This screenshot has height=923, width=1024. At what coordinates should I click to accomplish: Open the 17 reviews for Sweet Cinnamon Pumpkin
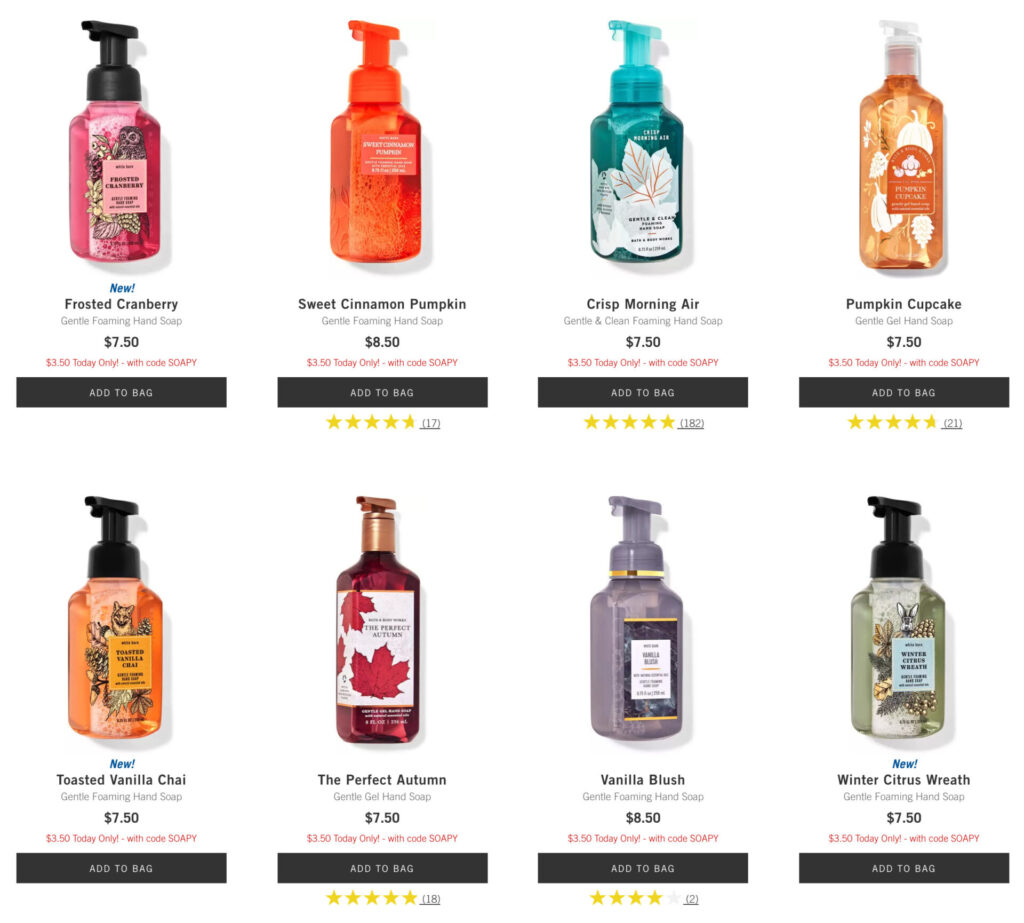430,423
